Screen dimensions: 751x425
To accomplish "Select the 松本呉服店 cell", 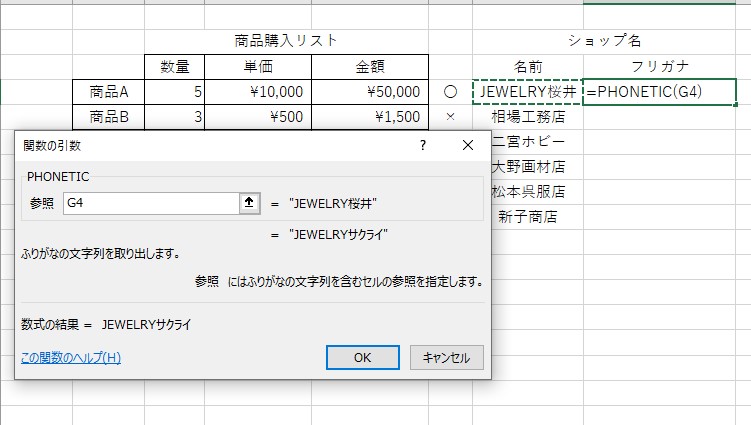I will coord(530,191).
